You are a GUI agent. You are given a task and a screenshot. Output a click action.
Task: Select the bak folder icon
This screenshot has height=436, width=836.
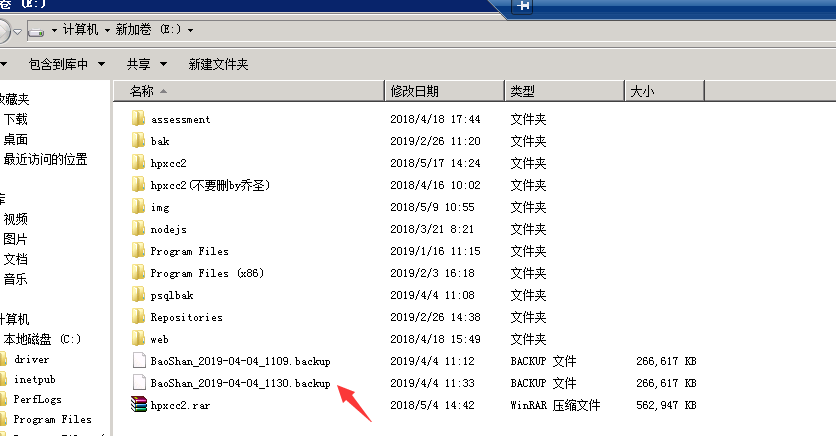point(138,140)
